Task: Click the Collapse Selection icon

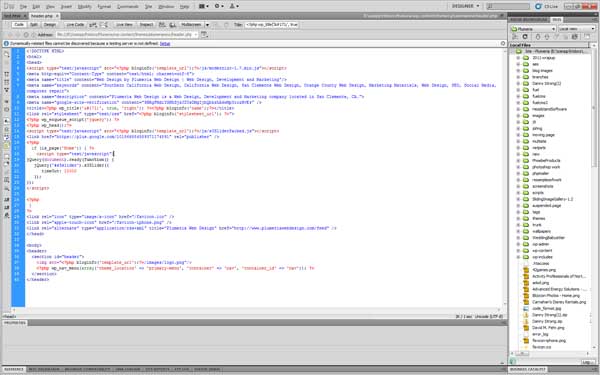Action: (x=7, y=82)
